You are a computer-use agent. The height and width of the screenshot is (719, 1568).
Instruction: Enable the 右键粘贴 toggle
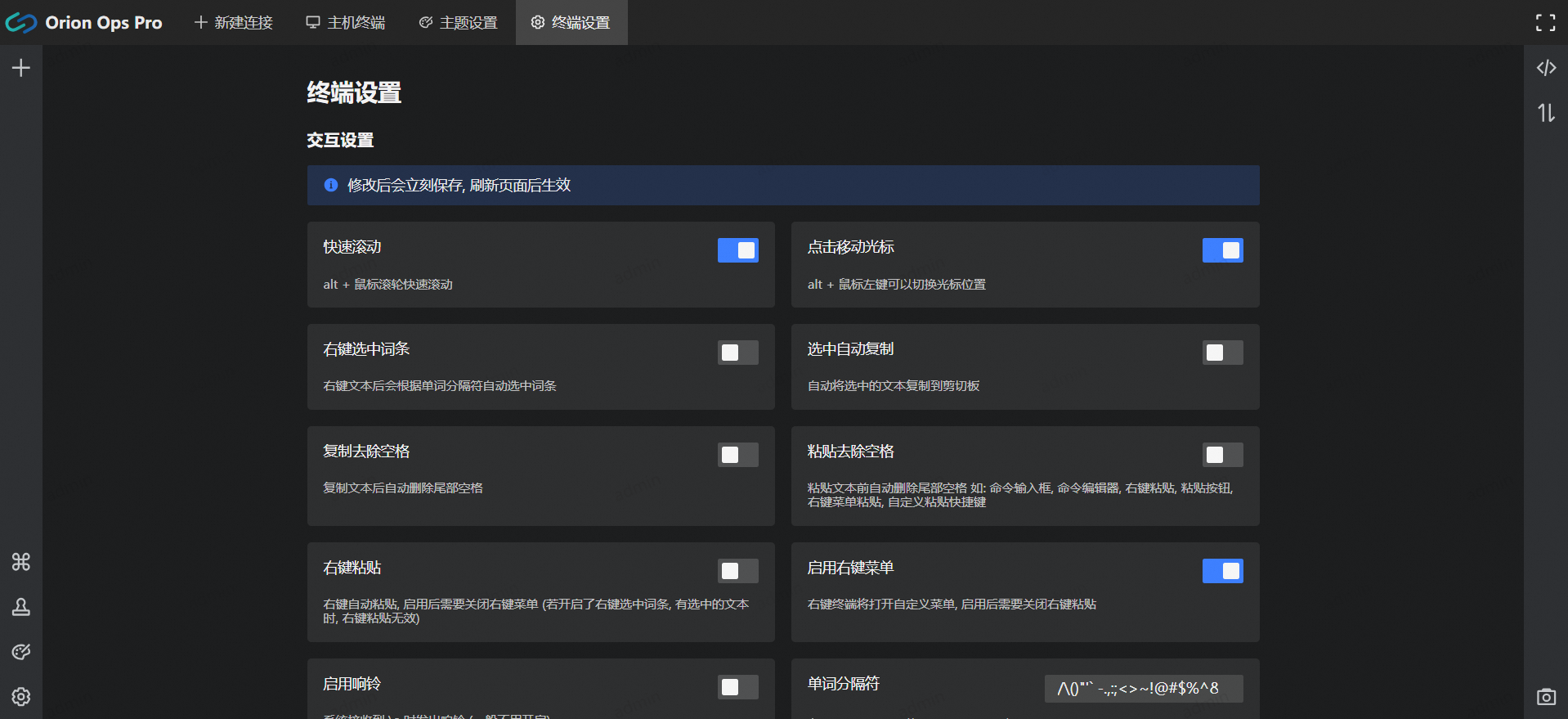pyautogui.click(x=737, y=571)
